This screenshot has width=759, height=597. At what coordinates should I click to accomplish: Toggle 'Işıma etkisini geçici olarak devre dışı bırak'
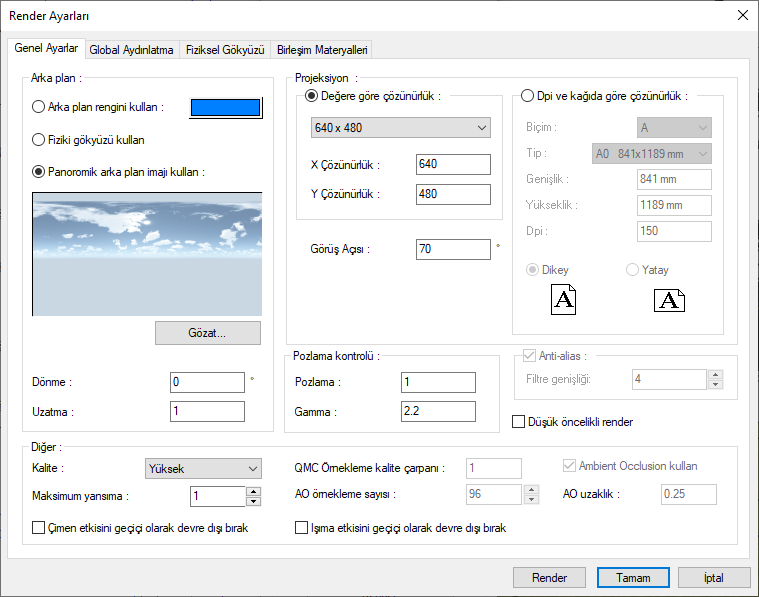click(x=302, y=528)
